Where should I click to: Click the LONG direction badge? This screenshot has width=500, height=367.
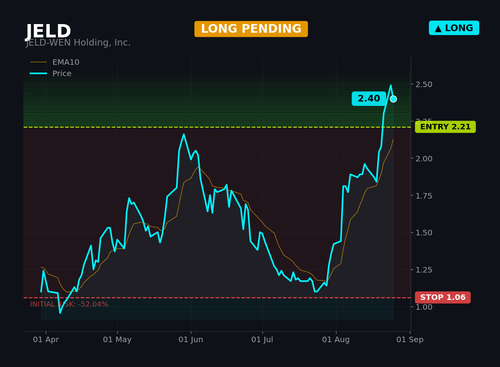(454, 28)
